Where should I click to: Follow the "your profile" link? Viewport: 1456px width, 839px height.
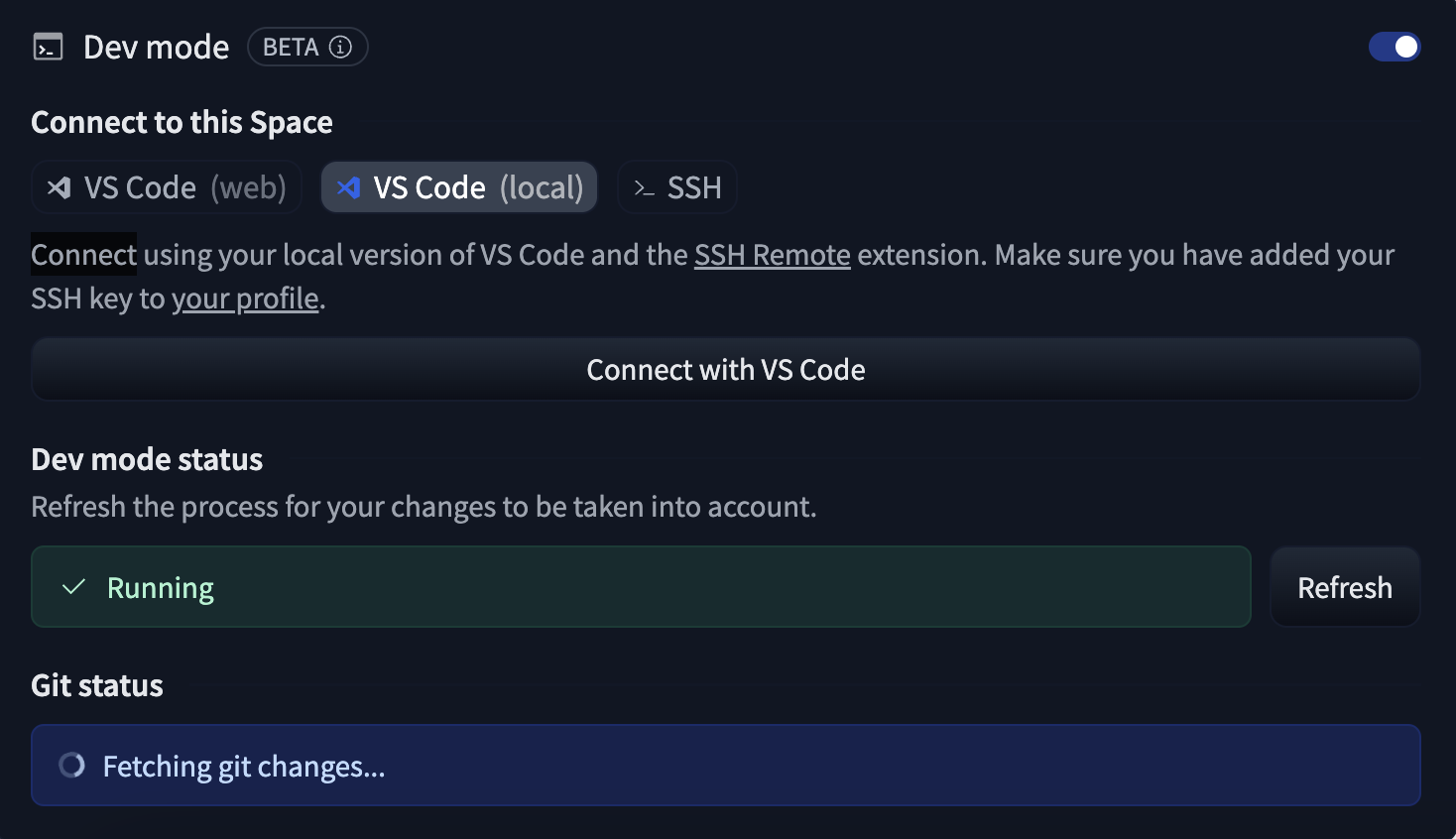click(245, 299)
